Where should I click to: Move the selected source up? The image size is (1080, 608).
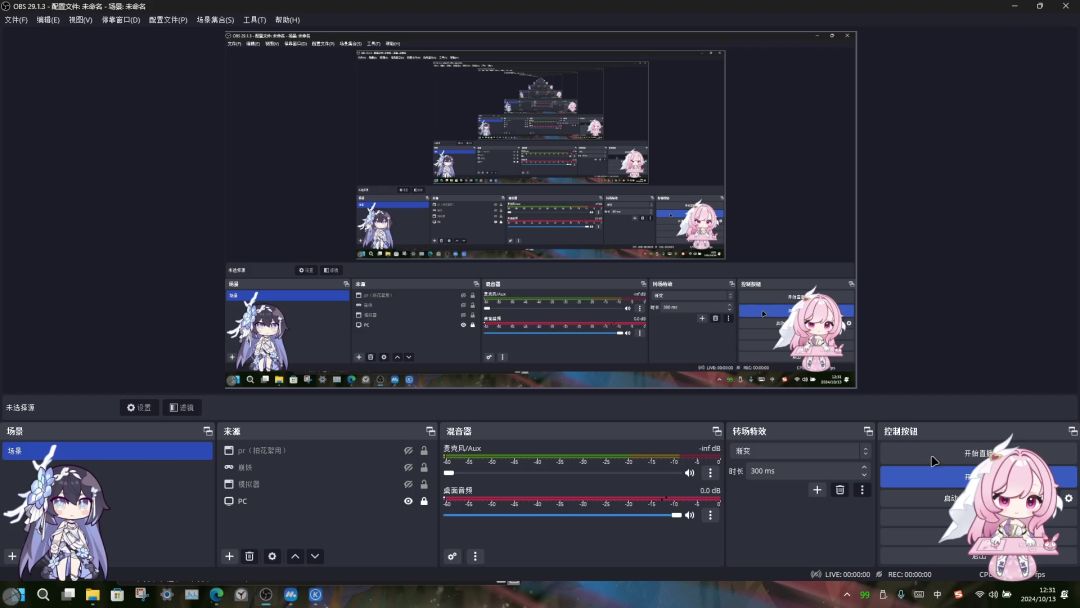coord(295,556)
